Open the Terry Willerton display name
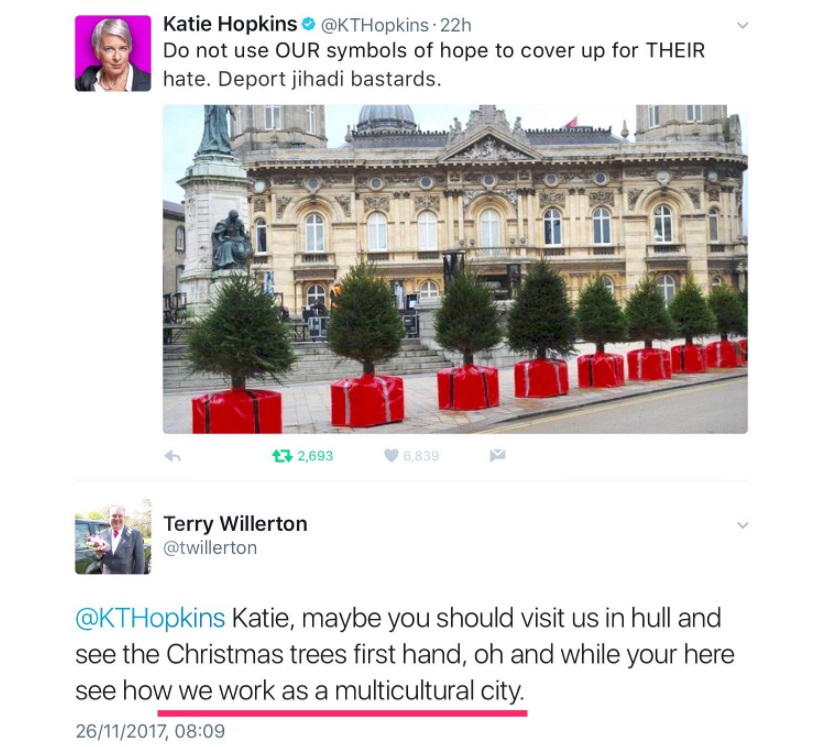Viewport: 831px width, 747px height. [235, 523]
